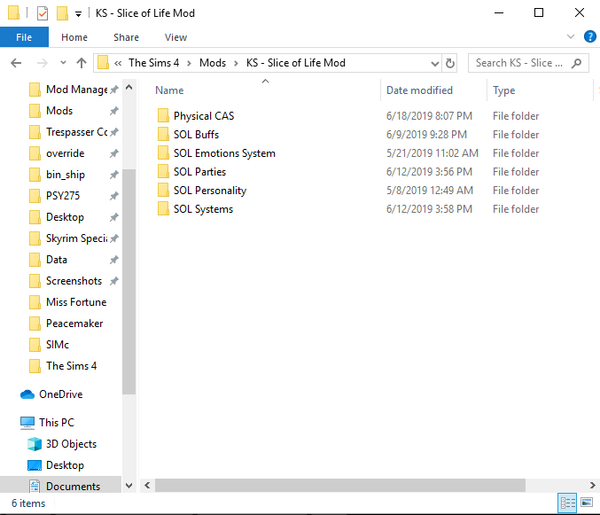Click KS - Slice of Life Mod breadcrumb
Screen dimensions: 600x515
click(296, 63)
